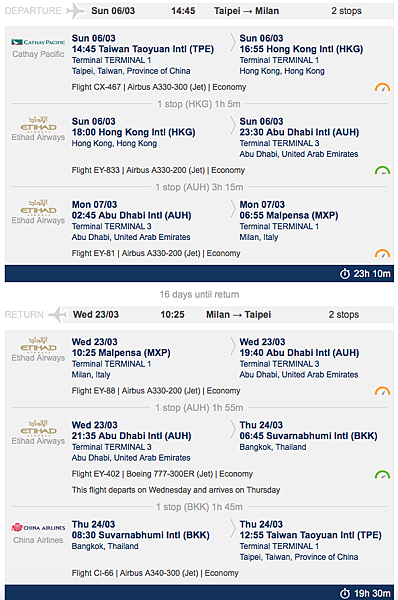The image size is (398, 600).
Task: Click the stopwatch icon next to 19h 30m
Action: 345,593
